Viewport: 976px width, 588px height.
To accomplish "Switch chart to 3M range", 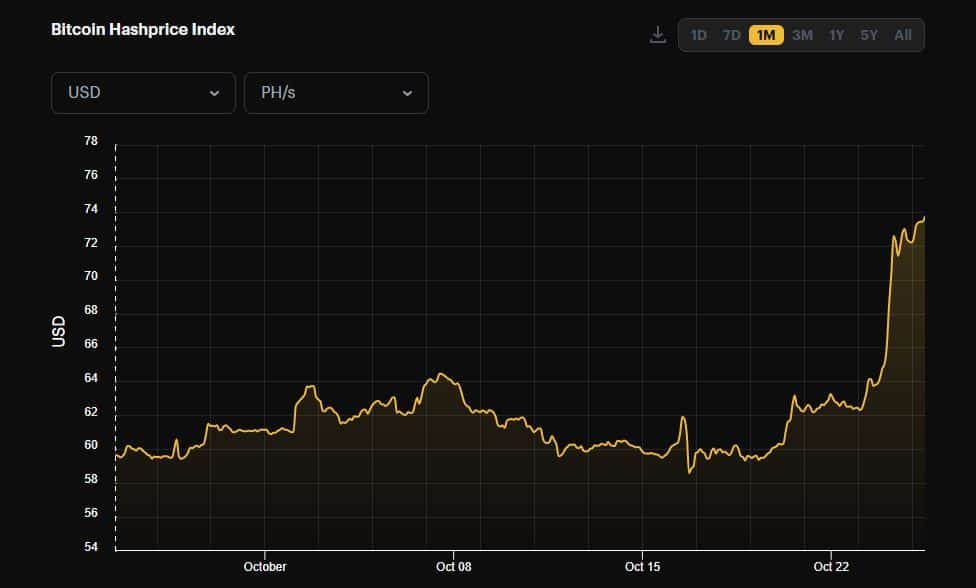I will click(802, 35).
